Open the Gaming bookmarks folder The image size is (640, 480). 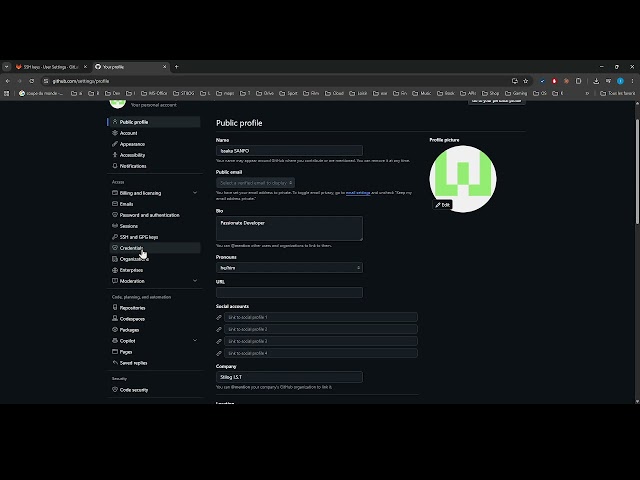click(516, 93)
